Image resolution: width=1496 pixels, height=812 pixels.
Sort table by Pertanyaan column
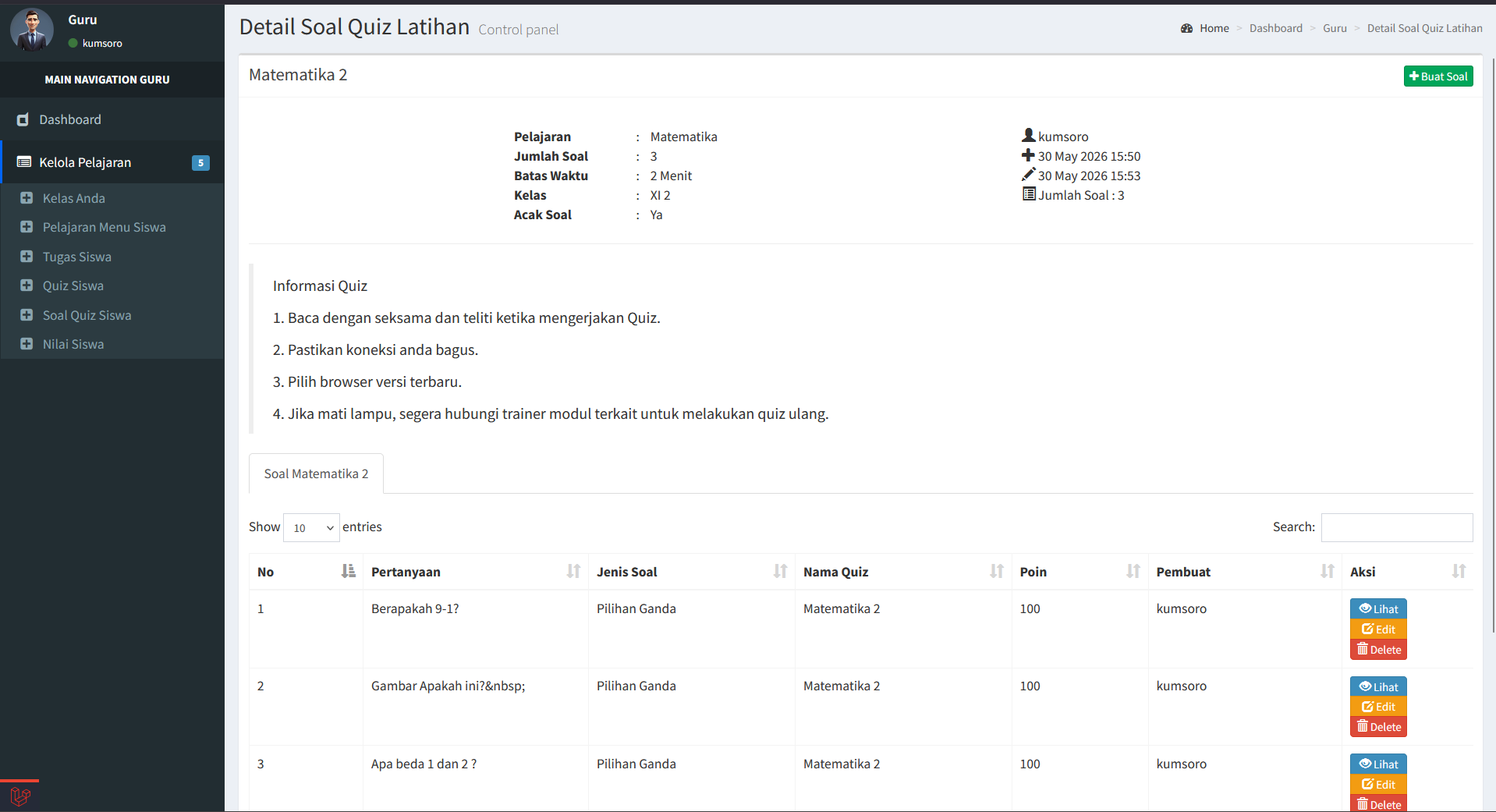pyautogui.click(x=476, y=572)
